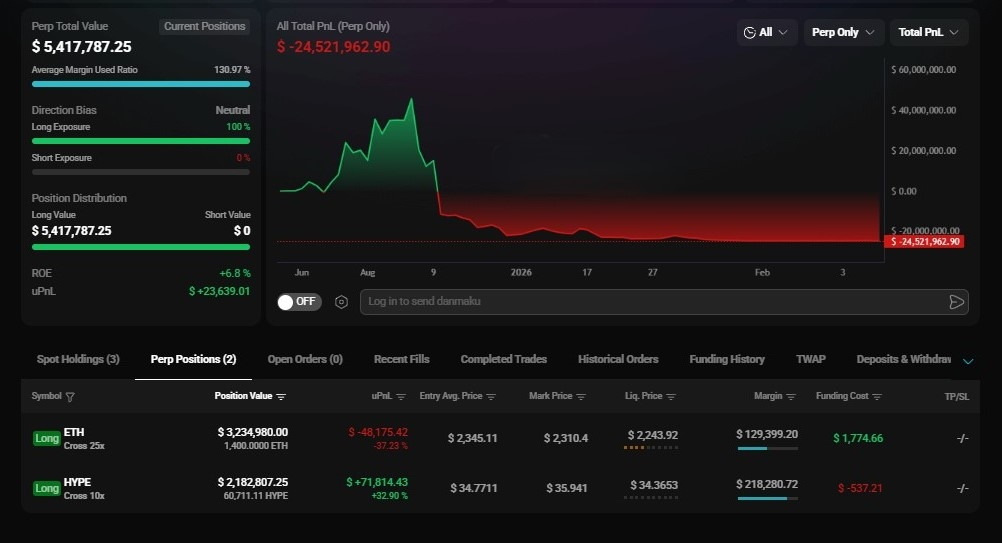This screenshot has width=1002, height=543.
Task: Select the Perp Positions (2) tab
Action: (193, 359)
